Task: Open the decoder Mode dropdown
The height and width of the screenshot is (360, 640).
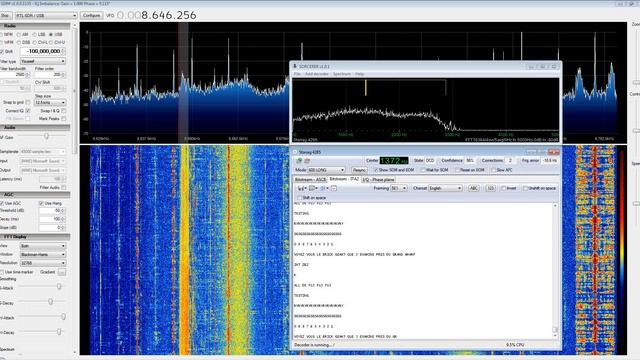Action: 326,170
